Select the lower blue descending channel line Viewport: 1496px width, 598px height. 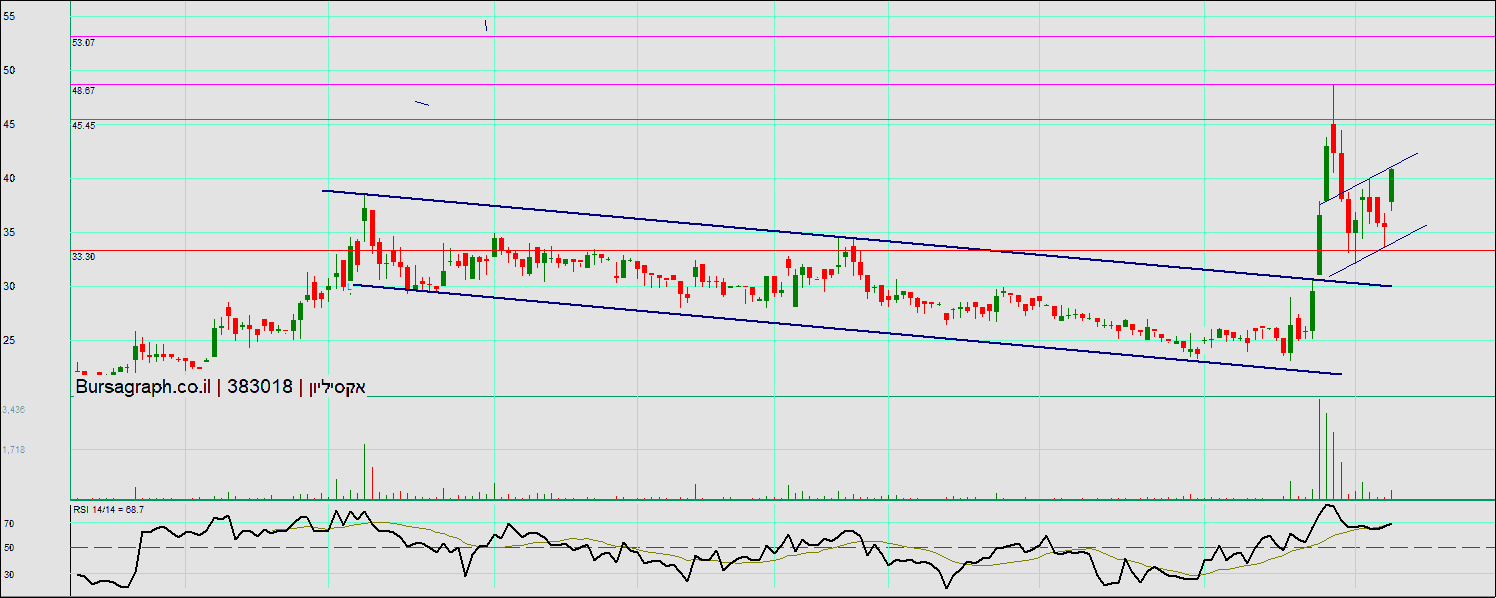pos(845,329)
